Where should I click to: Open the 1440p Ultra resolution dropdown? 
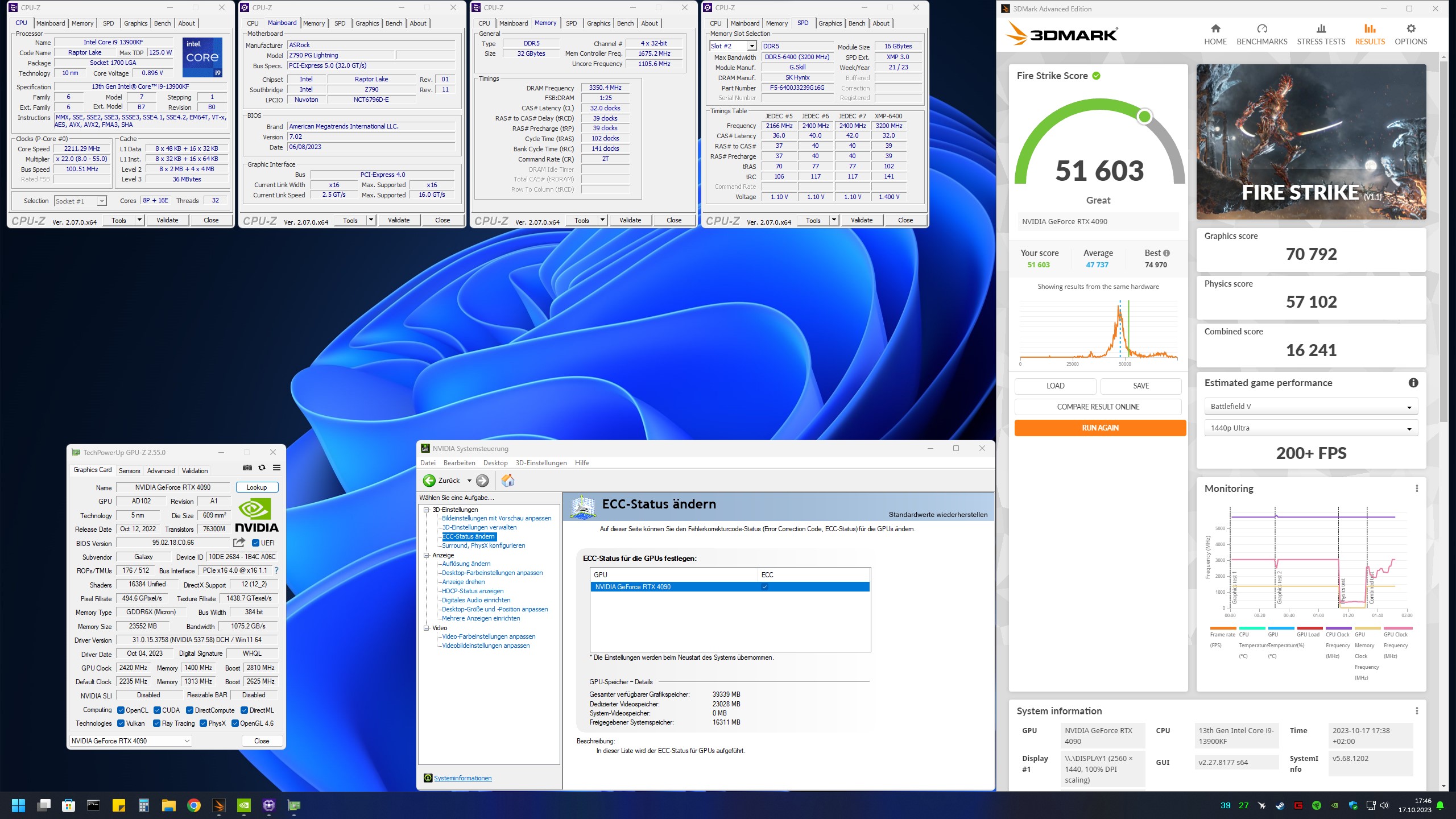point(1311,428)
